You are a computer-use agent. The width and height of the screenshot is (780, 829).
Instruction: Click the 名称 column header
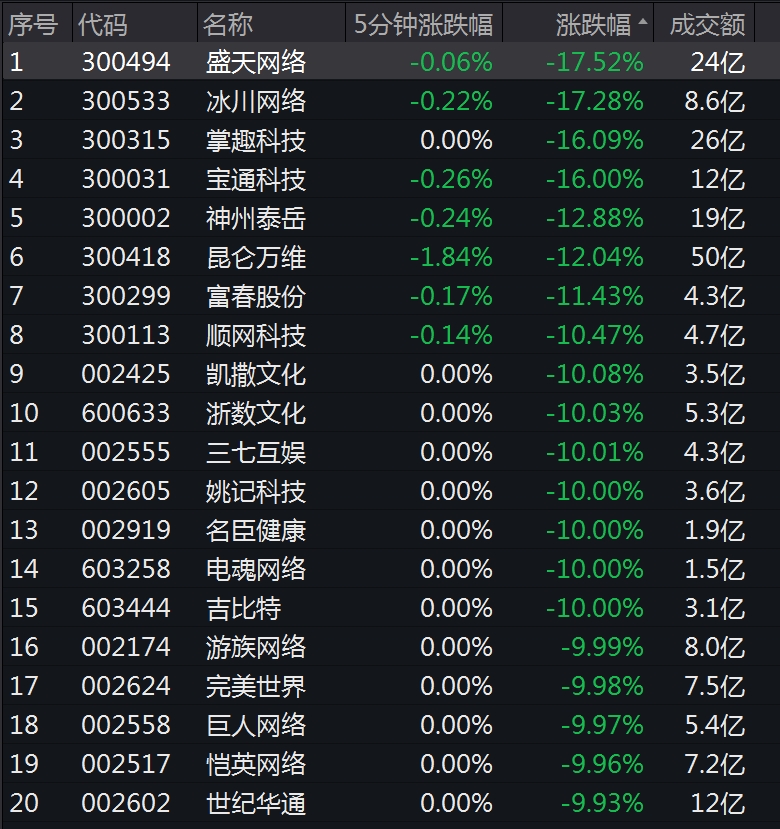click(x=228, y=24)
